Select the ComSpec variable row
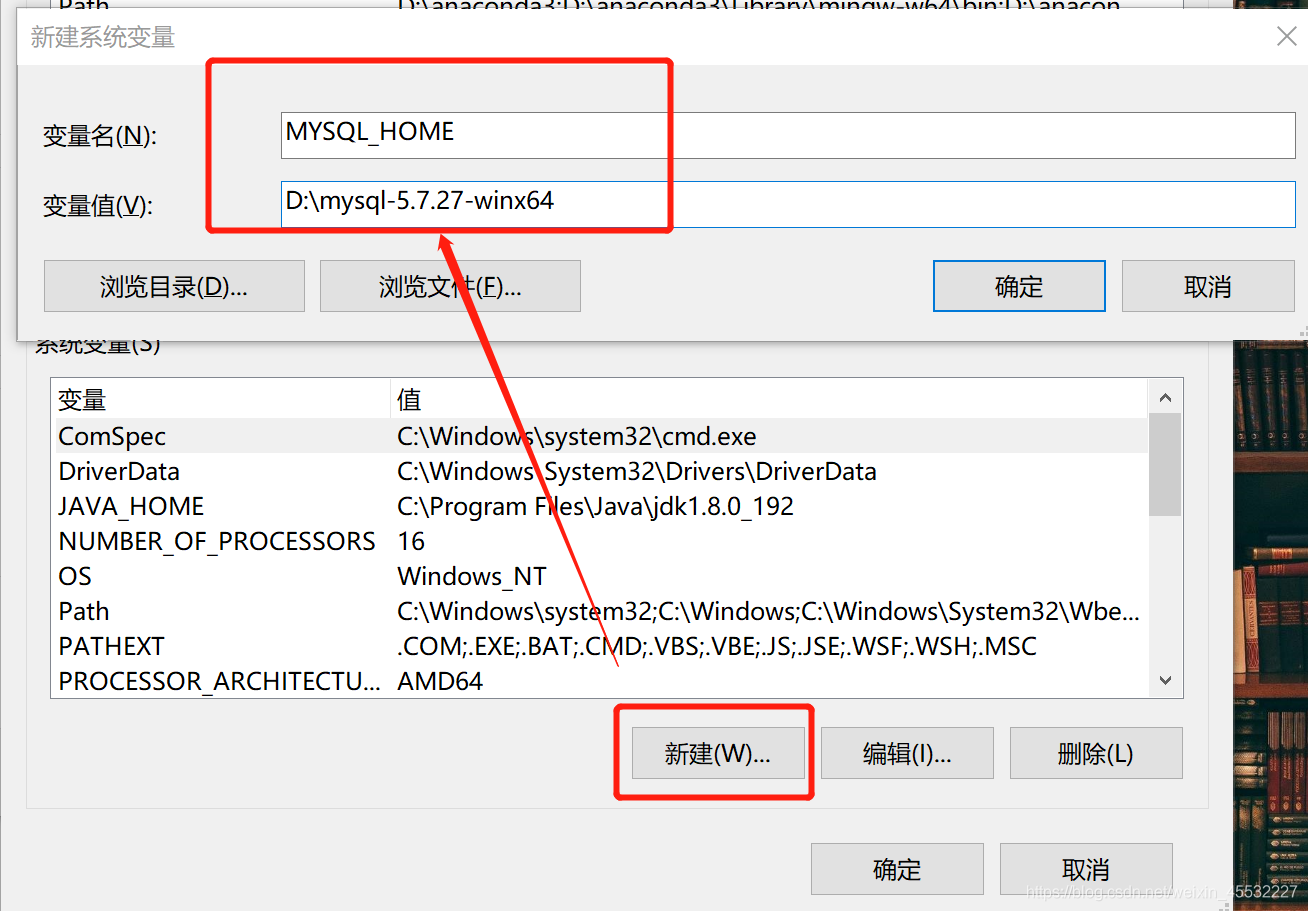1308x911 pixels. coord(599,436)
